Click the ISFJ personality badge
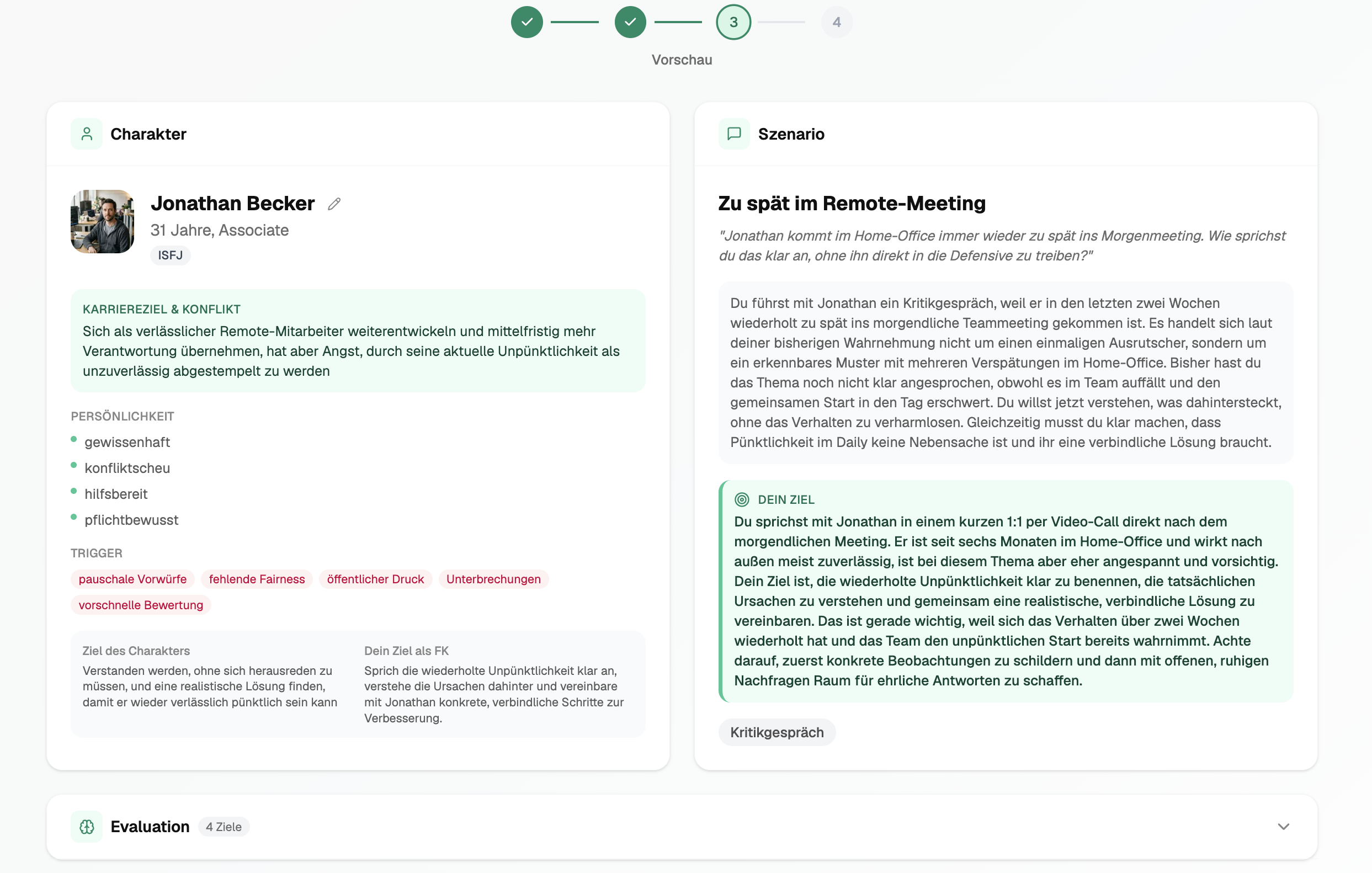This screenshot has width=1372, height=873. [170, 255]
